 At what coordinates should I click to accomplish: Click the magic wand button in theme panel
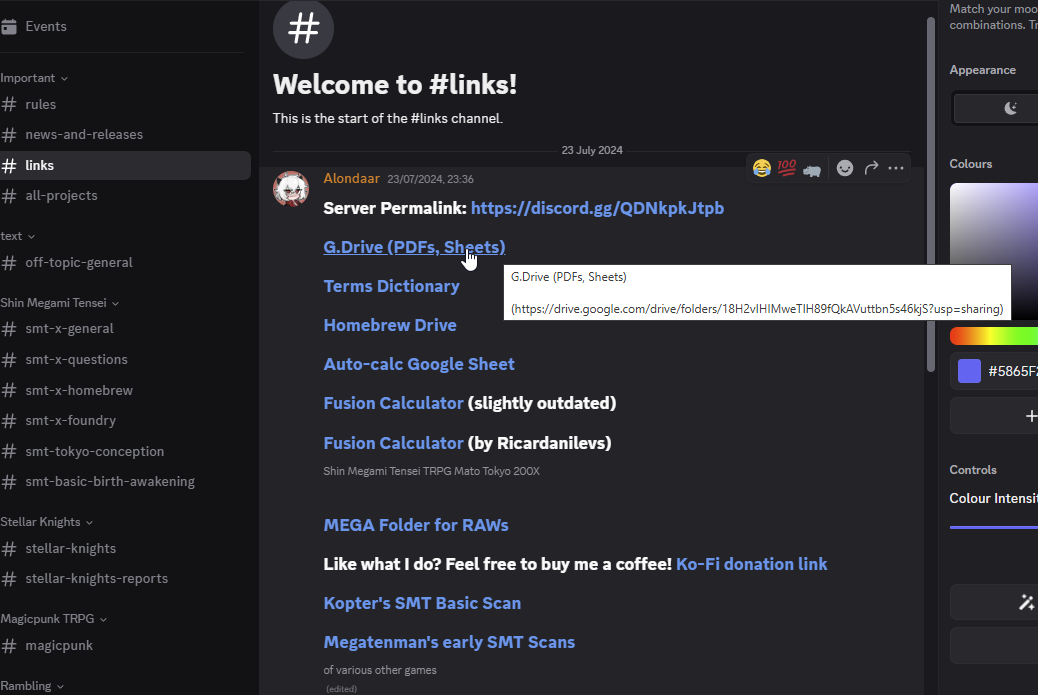(995, 602)
